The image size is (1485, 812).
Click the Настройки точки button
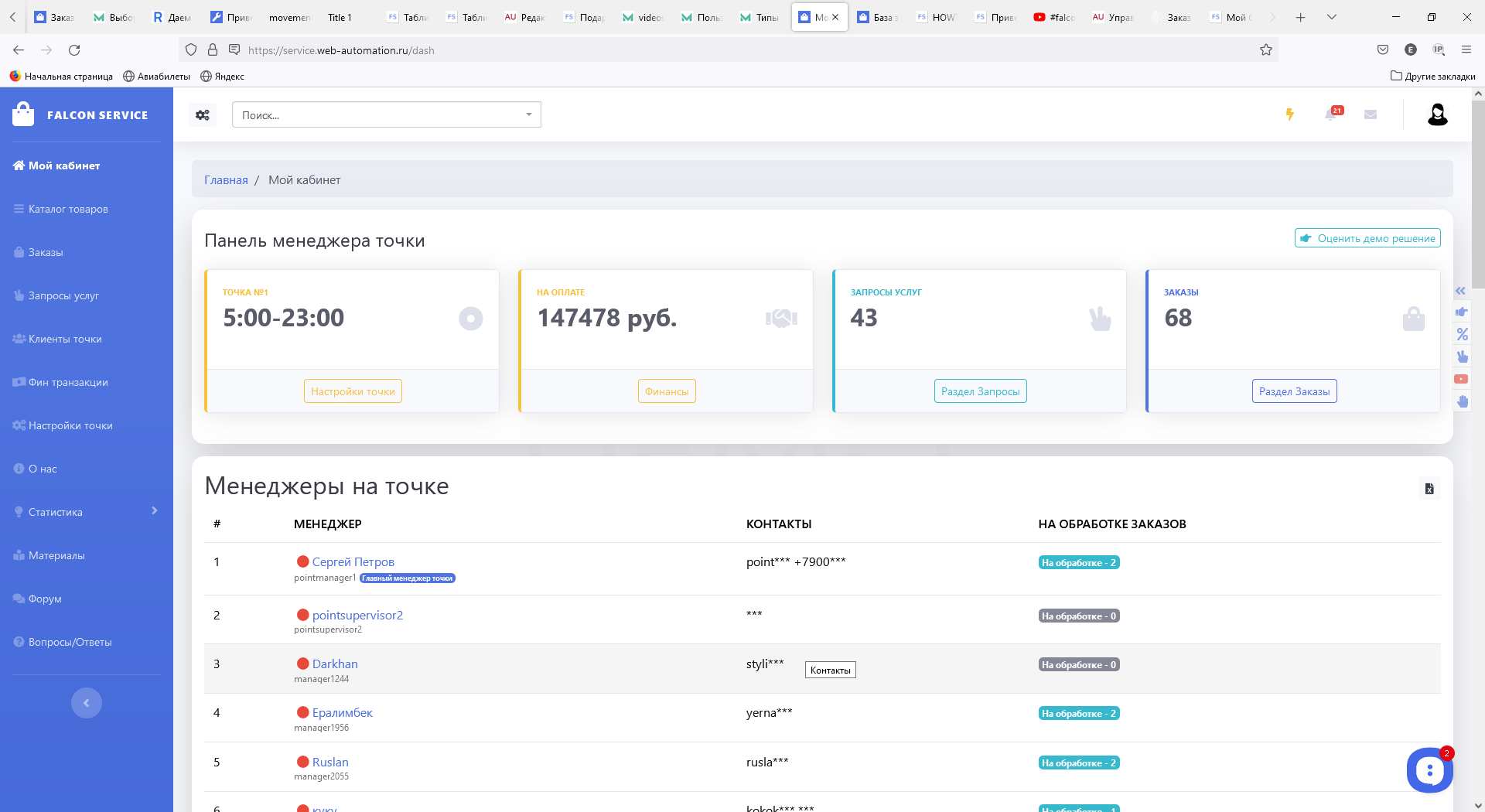[353, 391]
